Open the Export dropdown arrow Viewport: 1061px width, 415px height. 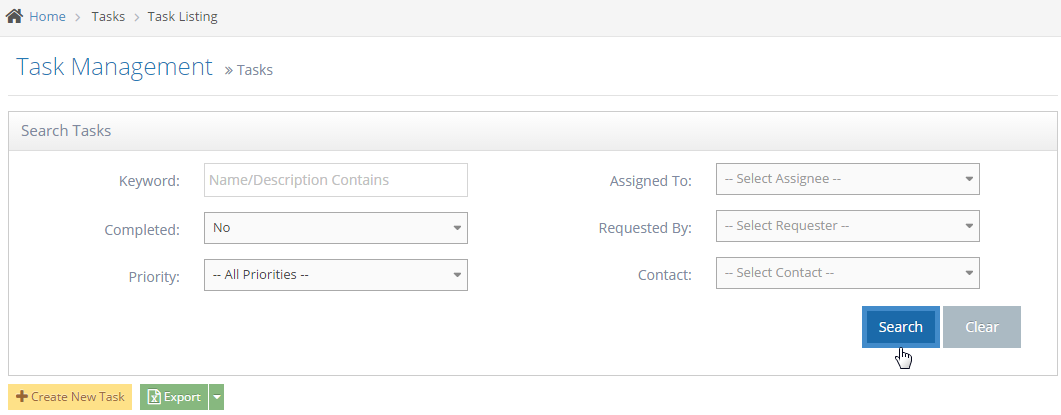(x=217, y=397)
